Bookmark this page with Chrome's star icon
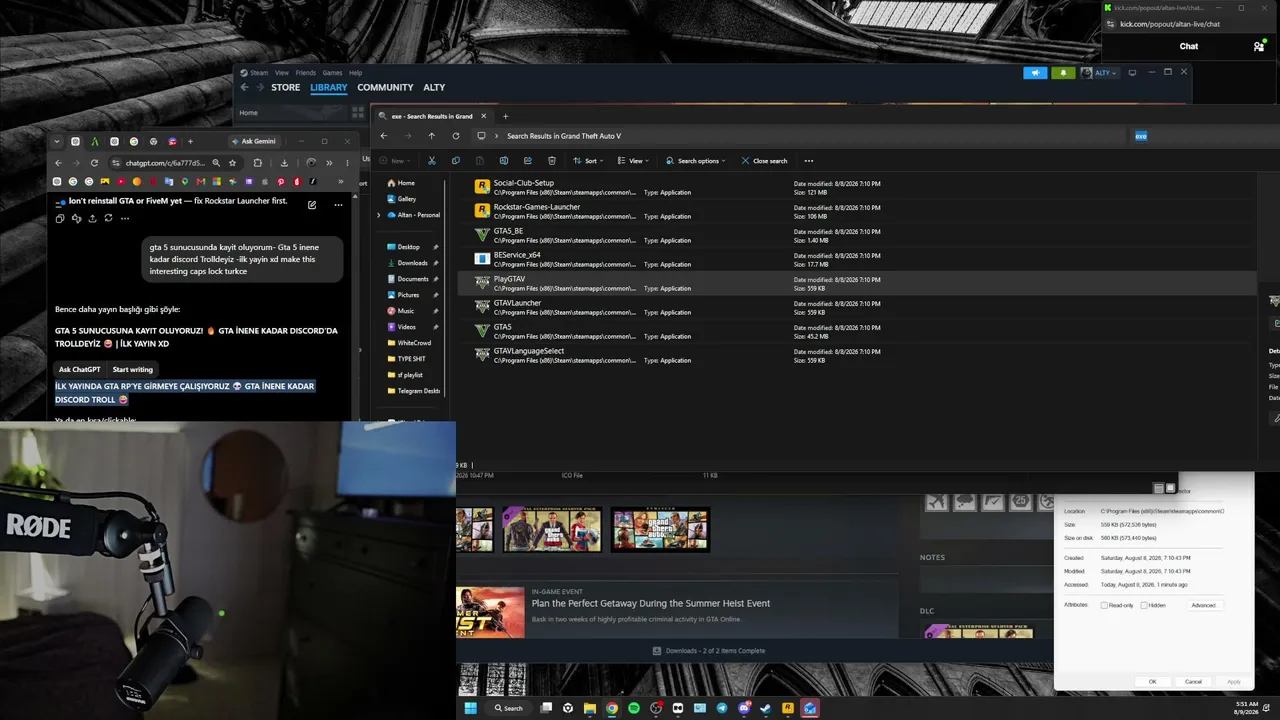Screen dimensions: 1280x720 pos(232,163)
